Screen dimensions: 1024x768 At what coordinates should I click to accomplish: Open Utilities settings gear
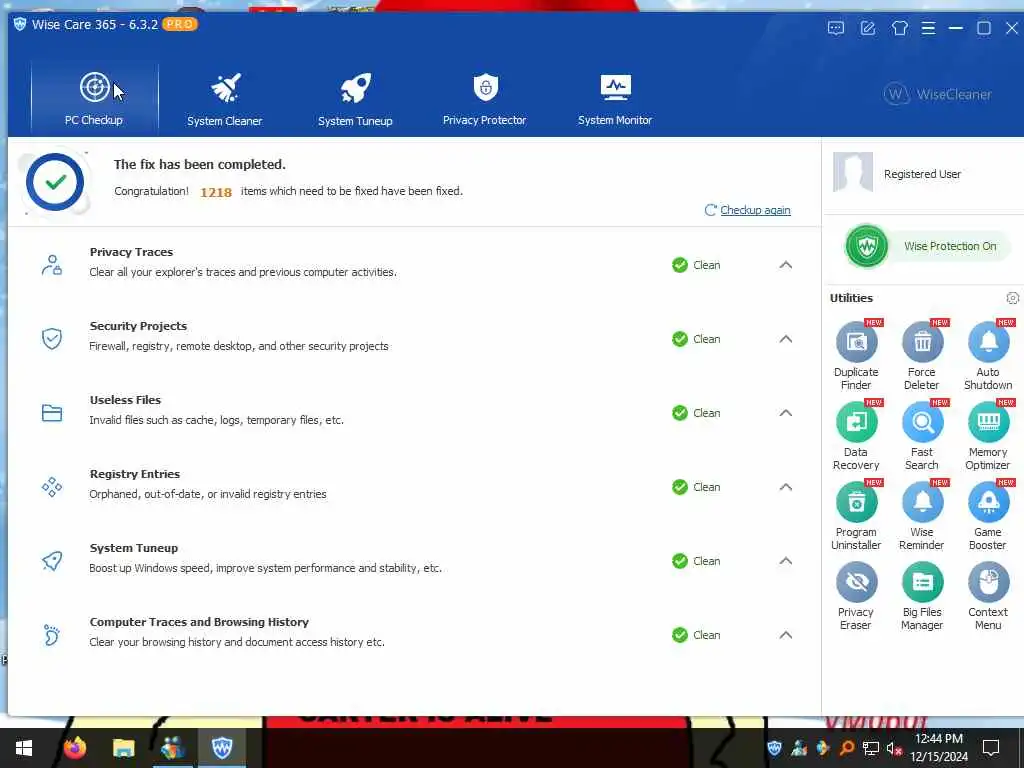[x=1012, y=298]
